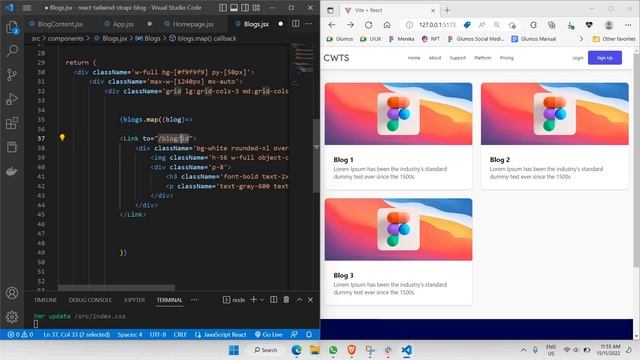The width and height of the screenshot is (640, 360).
Task: Change encoding UTF-8 in status bar
Action: (158, 334)
